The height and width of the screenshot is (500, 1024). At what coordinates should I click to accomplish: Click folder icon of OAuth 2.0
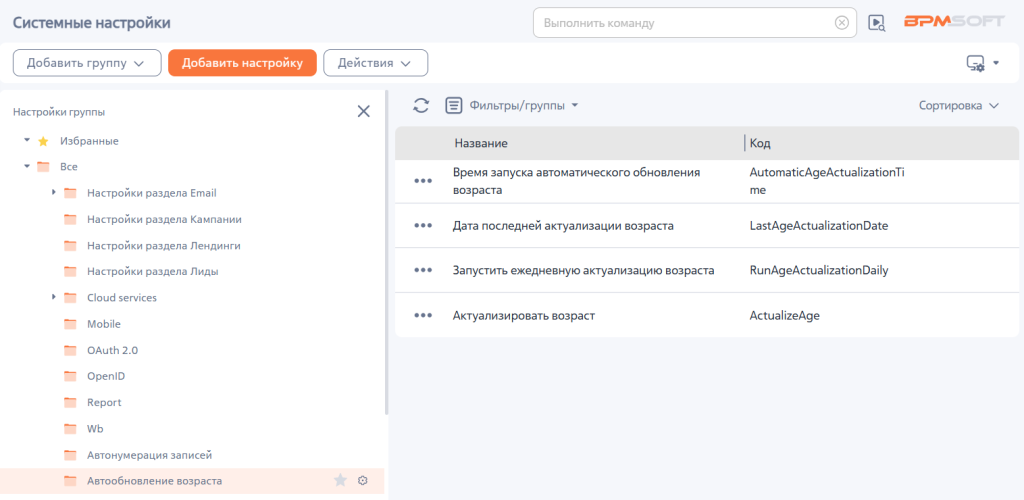tap(70, 350)
